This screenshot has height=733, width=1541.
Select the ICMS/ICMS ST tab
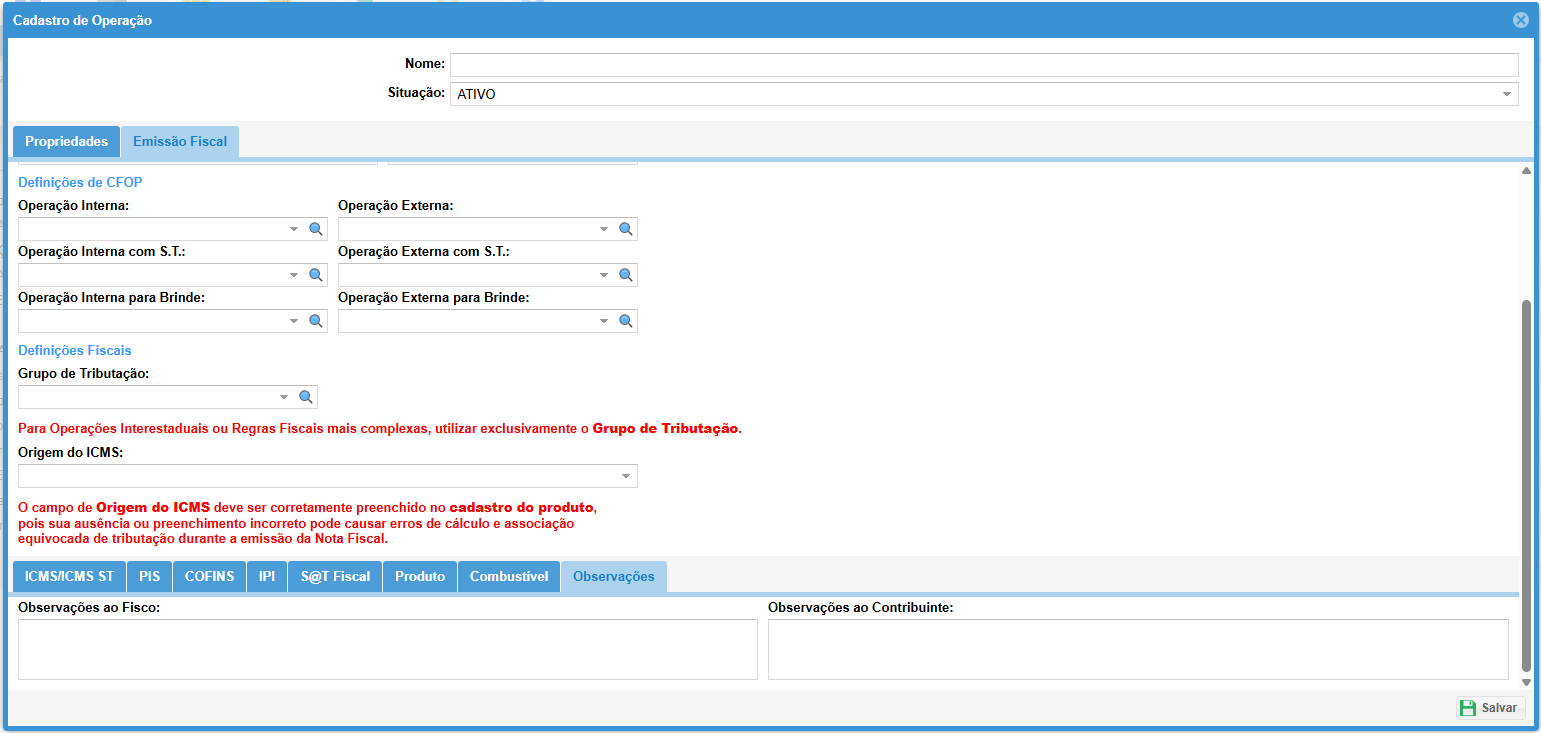click(69, 577)
